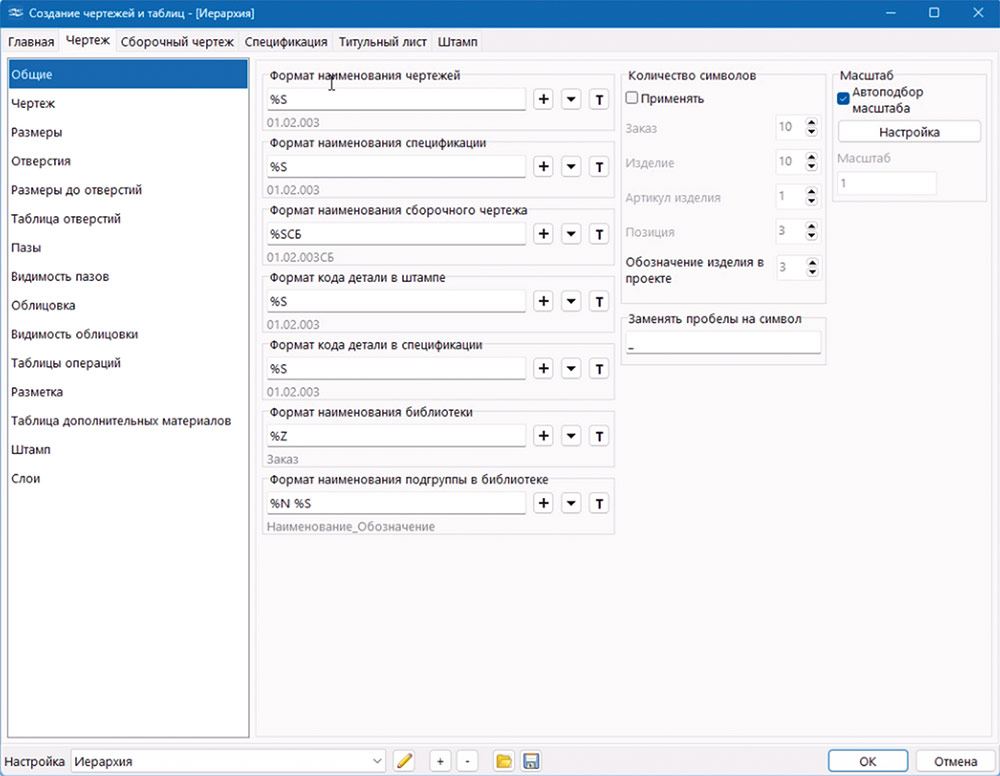
Task: Click the bottom bar plus button to add setting
Action: pyautogui.click(x=440, y=761)
